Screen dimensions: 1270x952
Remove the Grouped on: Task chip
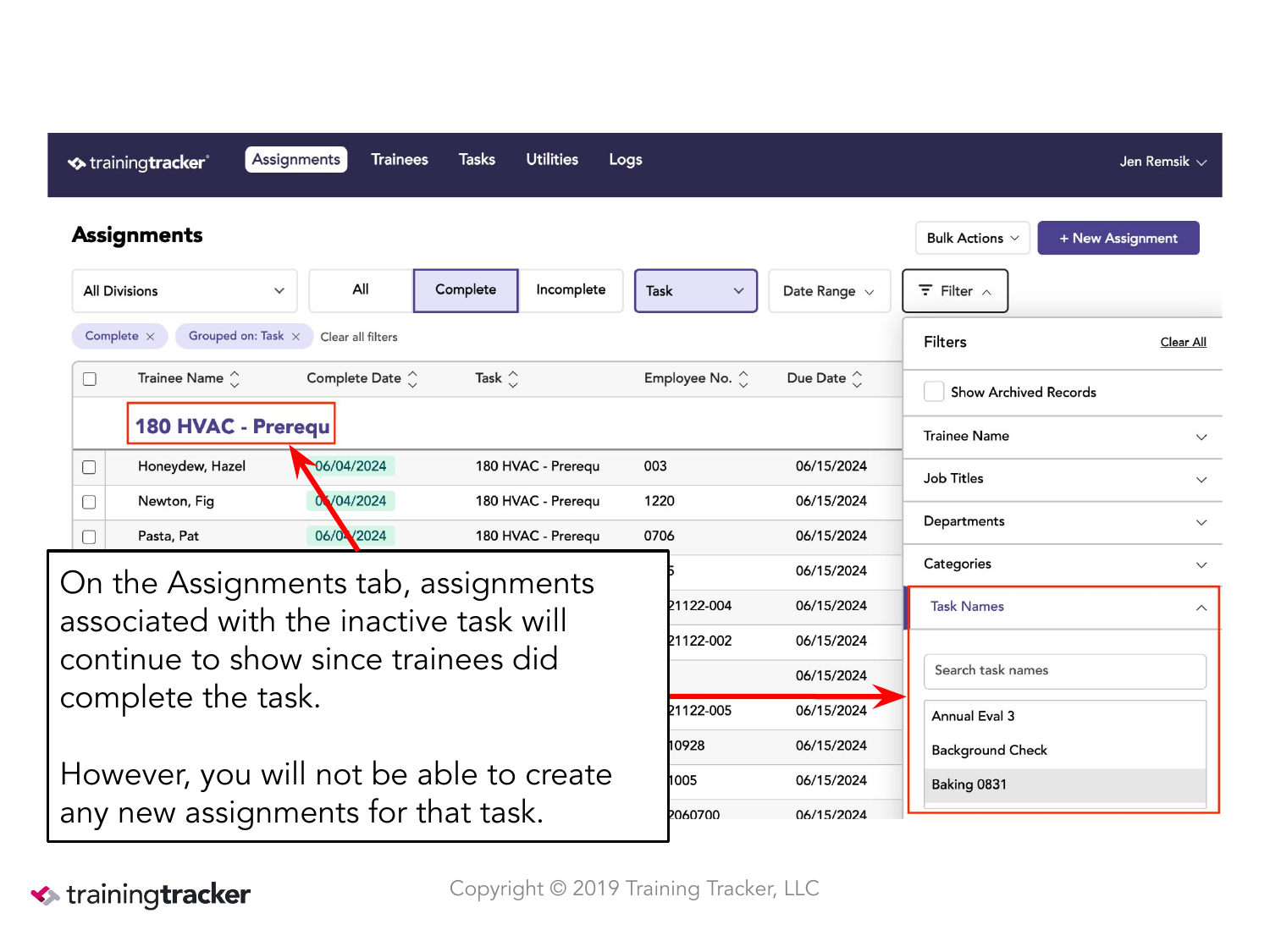[x=295, y=337]
